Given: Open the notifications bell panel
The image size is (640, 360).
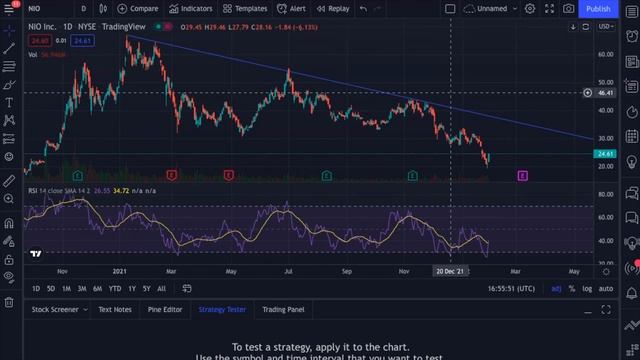Looking at the screenshot, I should [631, 293].
